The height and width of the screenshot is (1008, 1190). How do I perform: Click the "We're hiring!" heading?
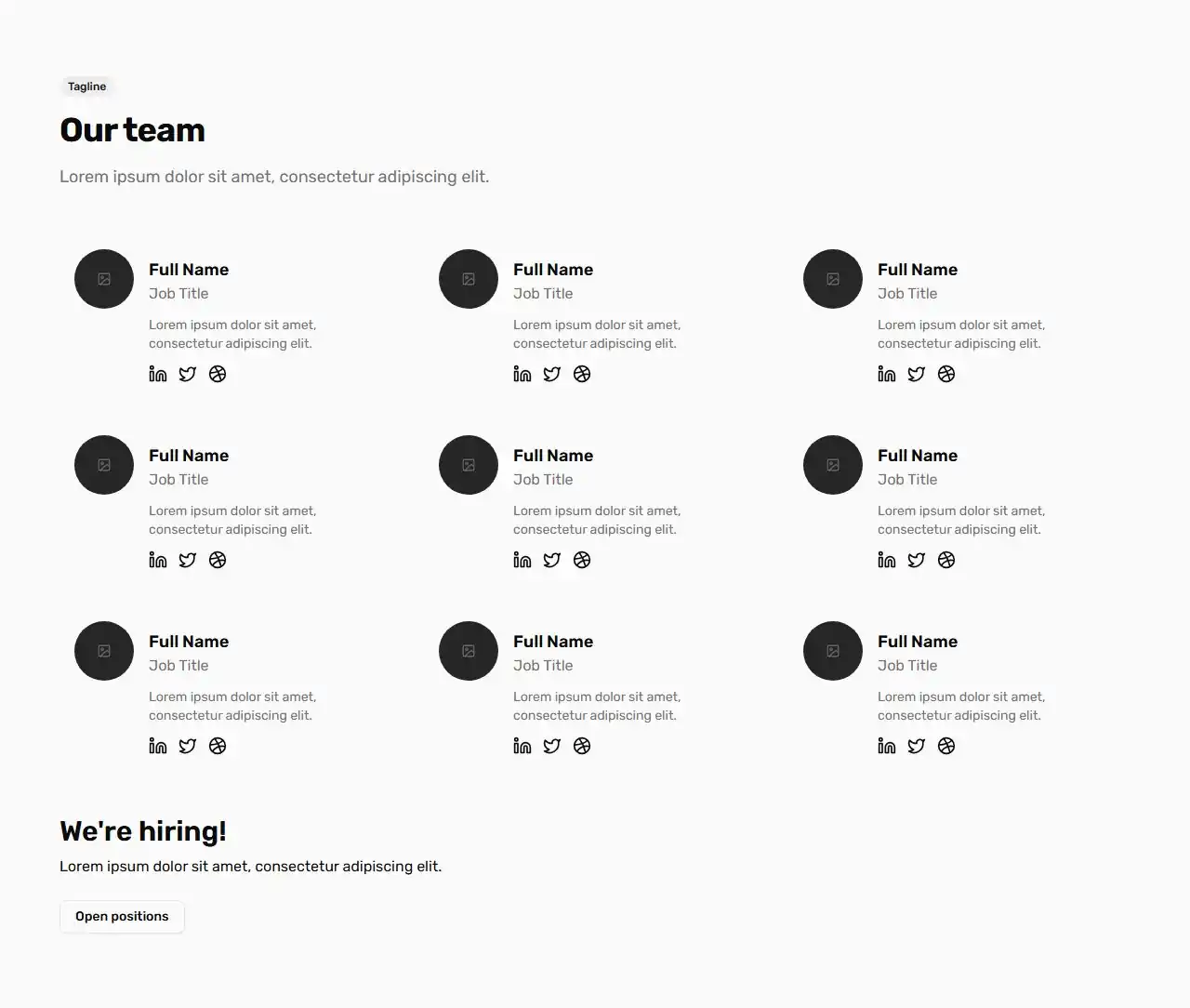pyautogui.click(x=143, y=831)
